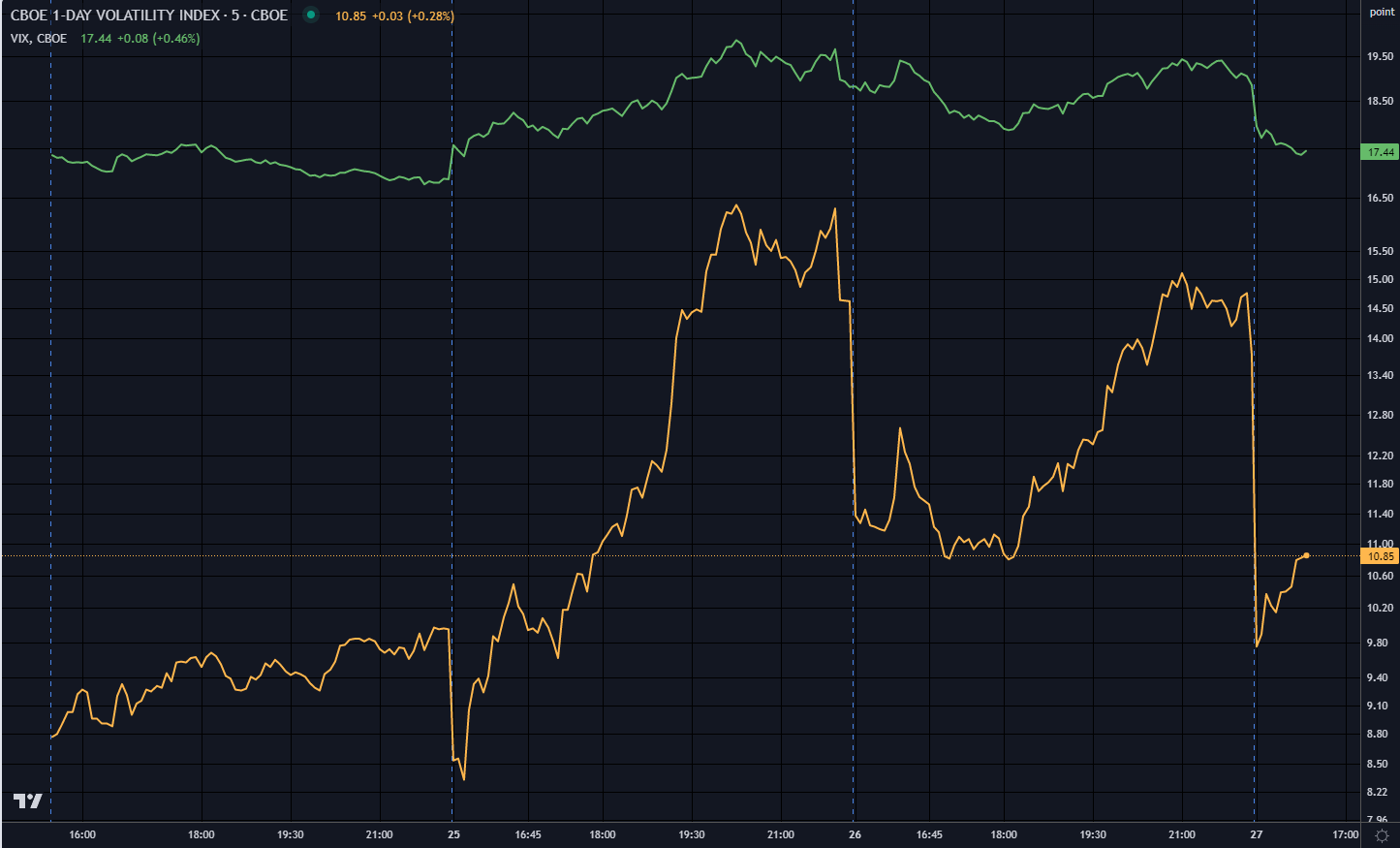Viewport: 1400px width, 848px height.
Task: Click the 14.00 price axis label
Action: tap(1380, 338)
